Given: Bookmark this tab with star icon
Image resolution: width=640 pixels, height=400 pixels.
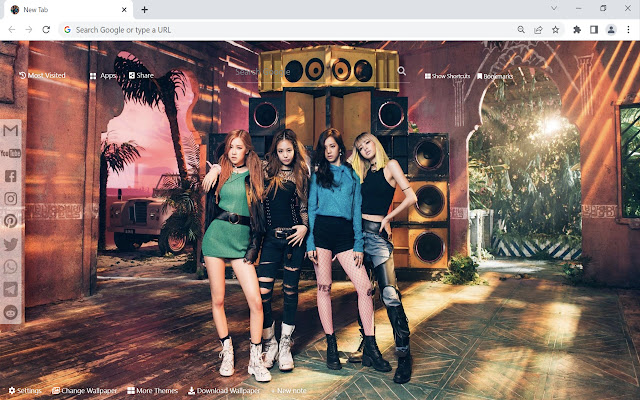Looking at the screenshot, I should click(556, 30).
